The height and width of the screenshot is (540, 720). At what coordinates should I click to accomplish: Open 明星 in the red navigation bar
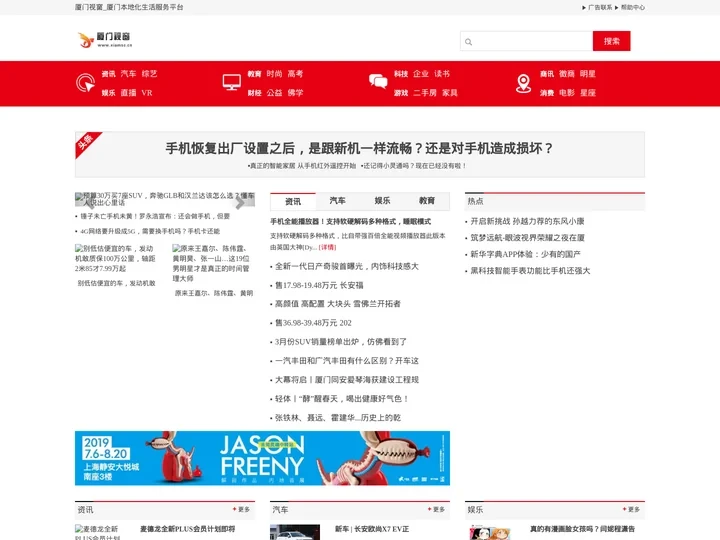click(588, 74)
